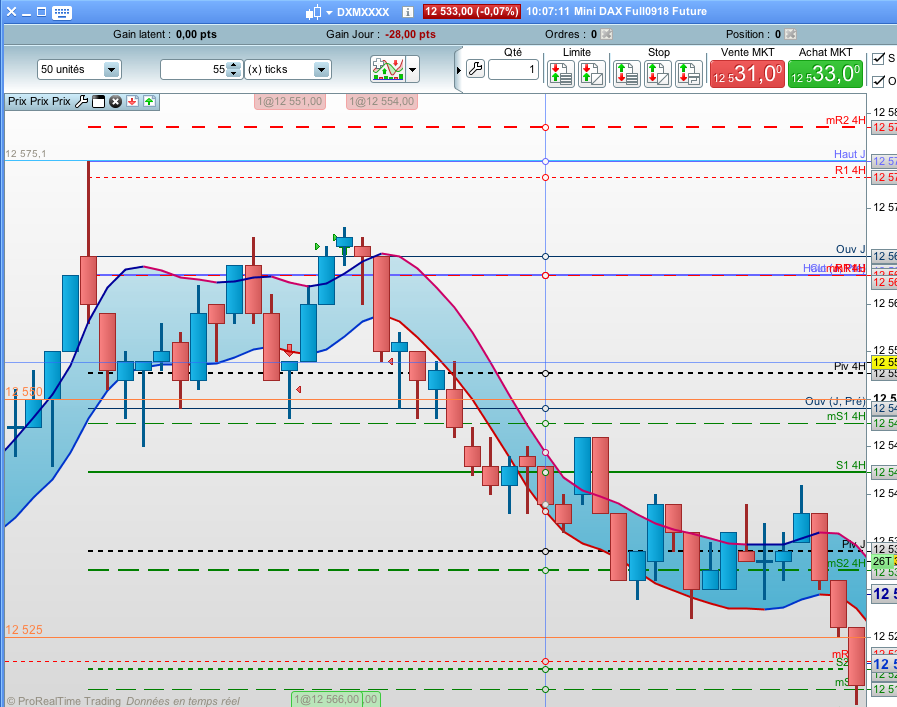Click the red 12 533,00 (-0,07%) price badge
This screenshot has width=897, height=707.
point(472,11)
